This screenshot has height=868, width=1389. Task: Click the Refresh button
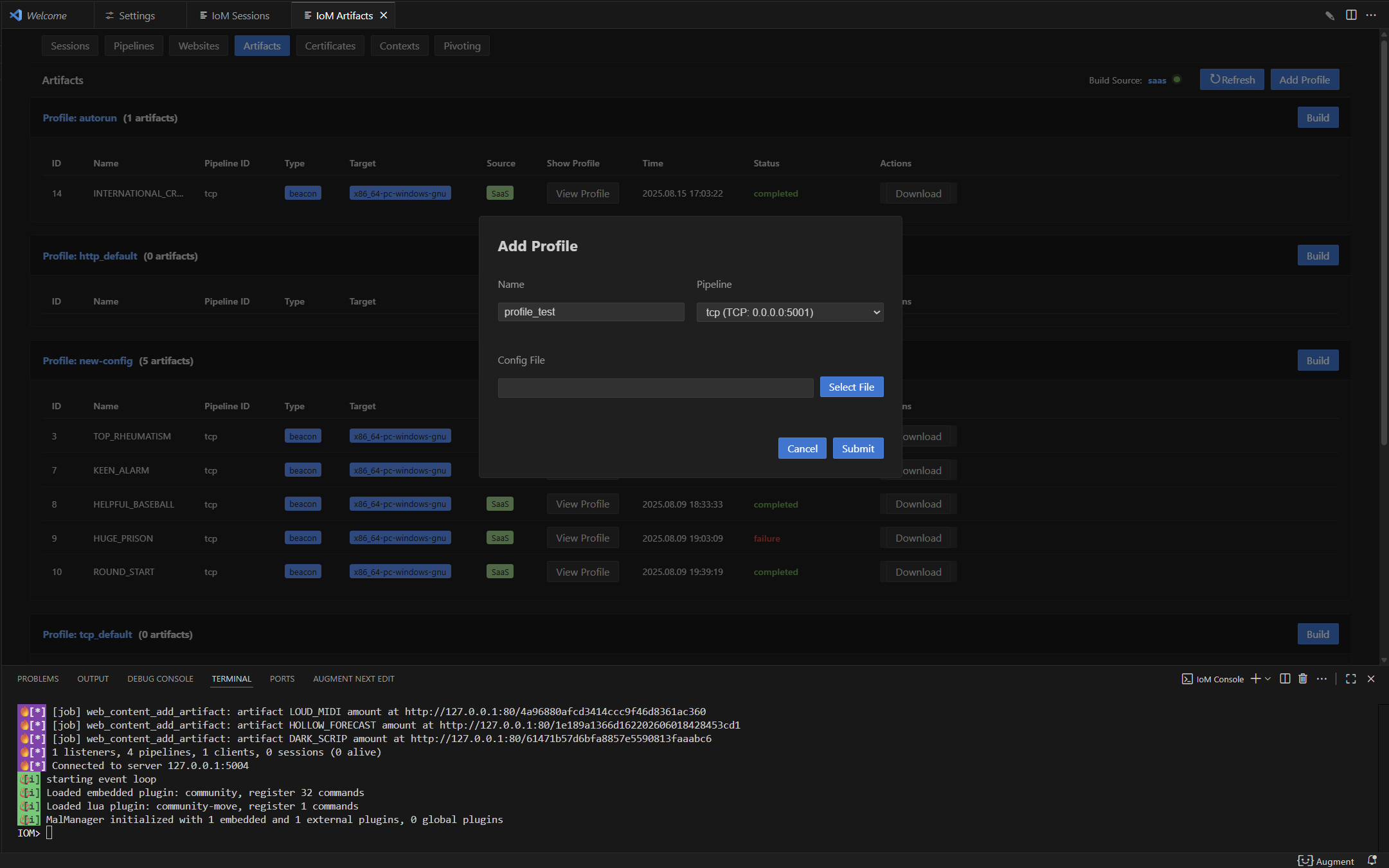pos(1232,80)
